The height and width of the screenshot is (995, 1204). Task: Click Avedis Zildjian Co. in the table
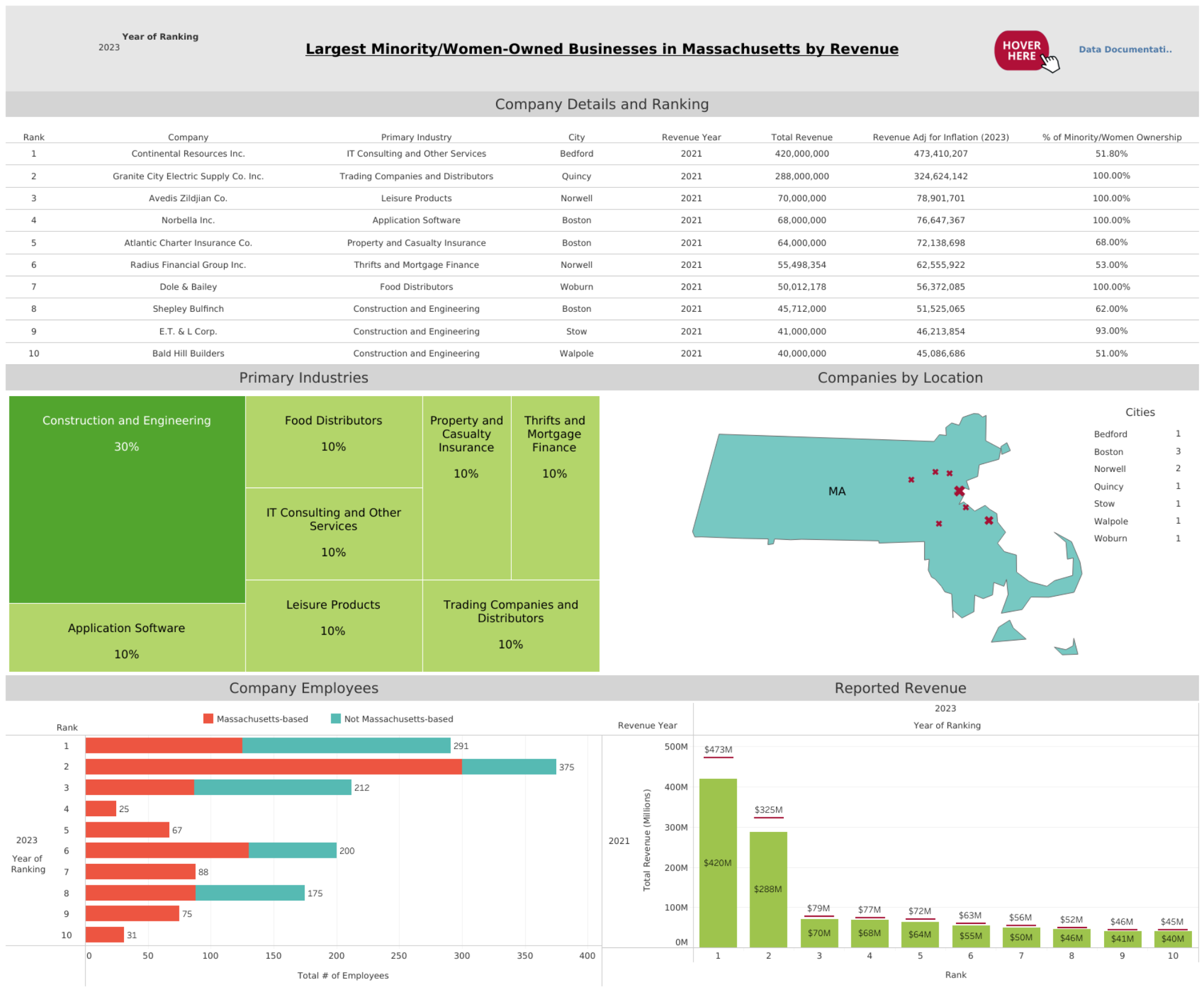pos(188,198)
